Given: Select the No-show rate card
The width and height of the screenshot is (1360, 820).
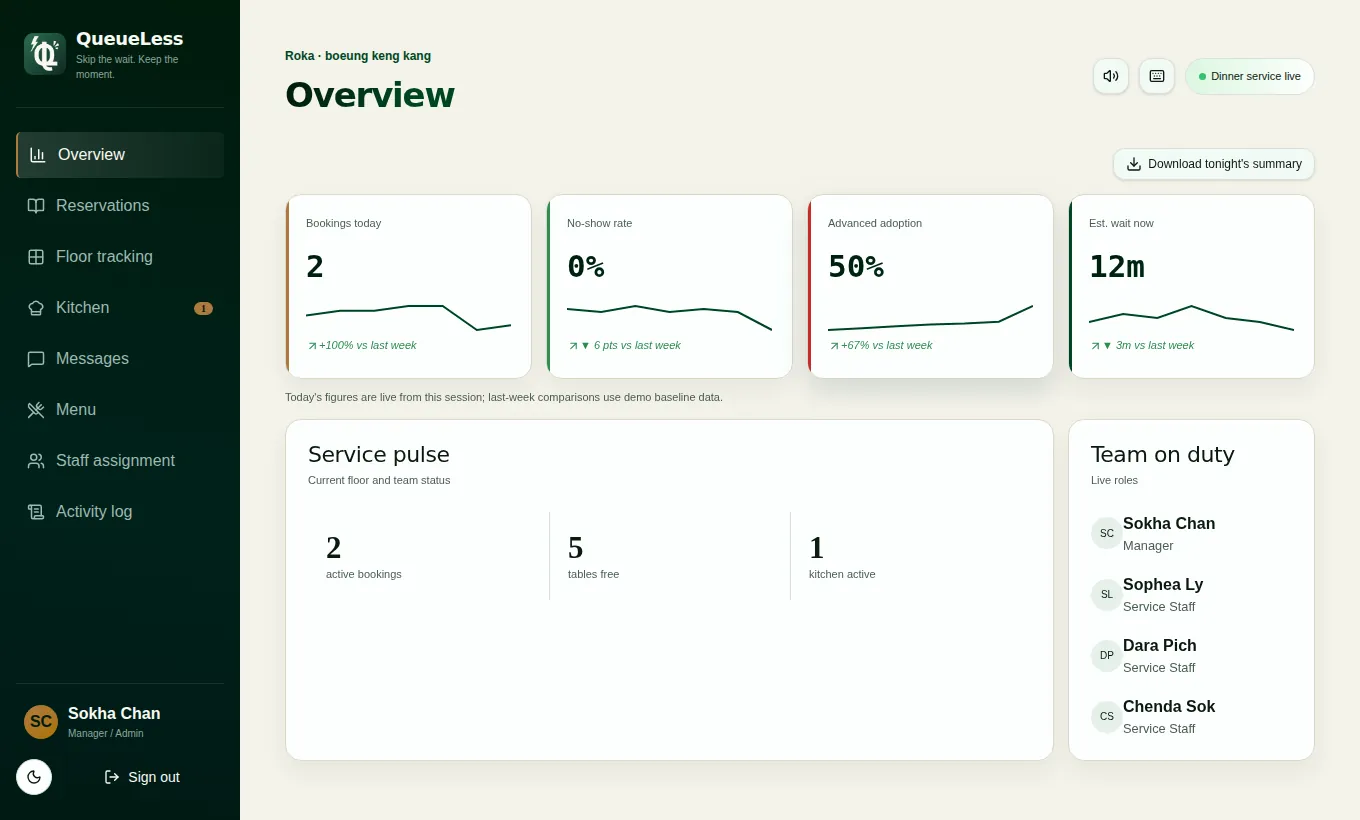Looking at the screenshot, I should tap(669, 287).
